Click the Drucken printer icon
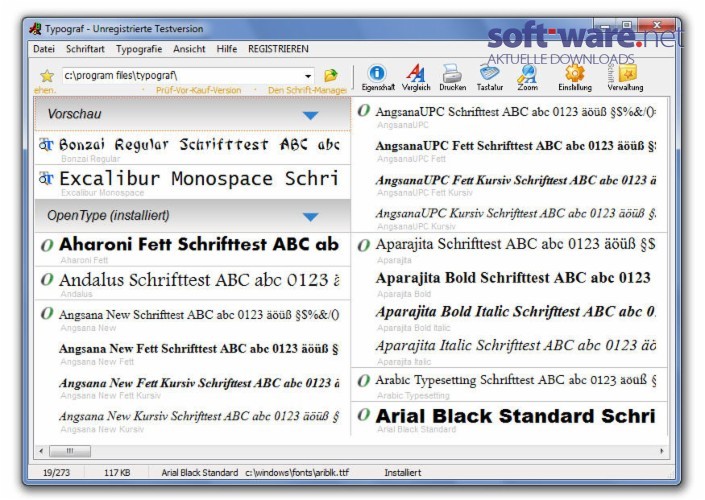The width and height of the screenshot is (705, 500). click(452, 77)
